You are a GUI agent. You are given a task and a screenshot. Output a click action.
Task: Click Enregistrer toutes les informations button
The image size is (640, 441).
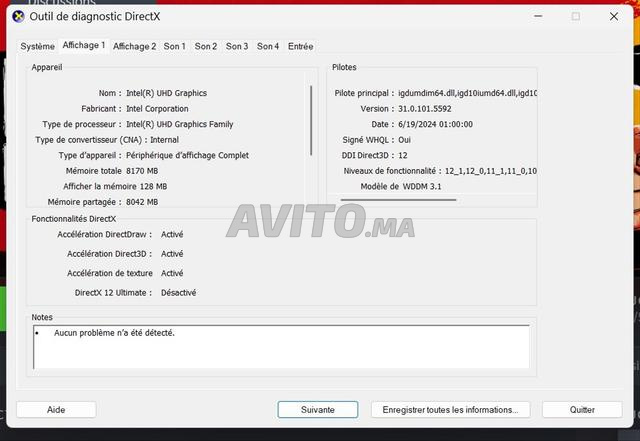(451, 410)
